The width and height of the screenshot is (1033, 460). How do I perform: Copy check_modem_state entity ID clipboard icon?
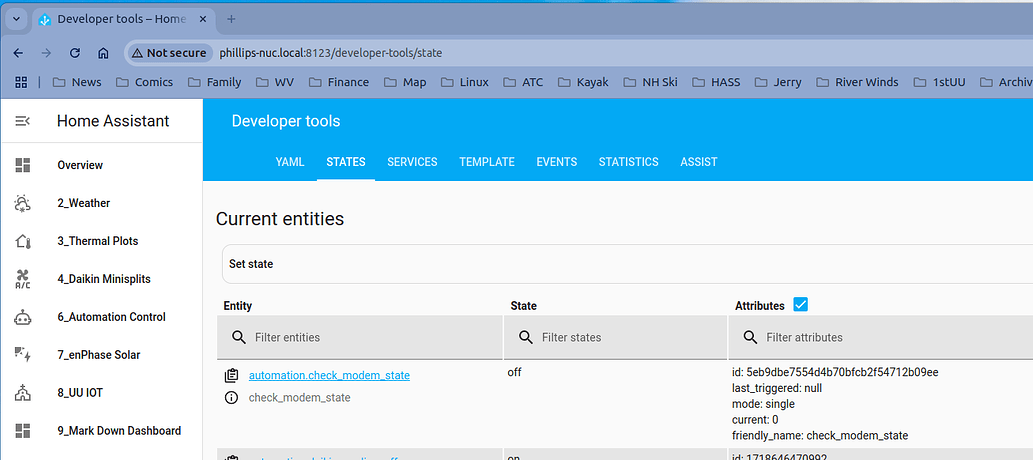(231, 376)
